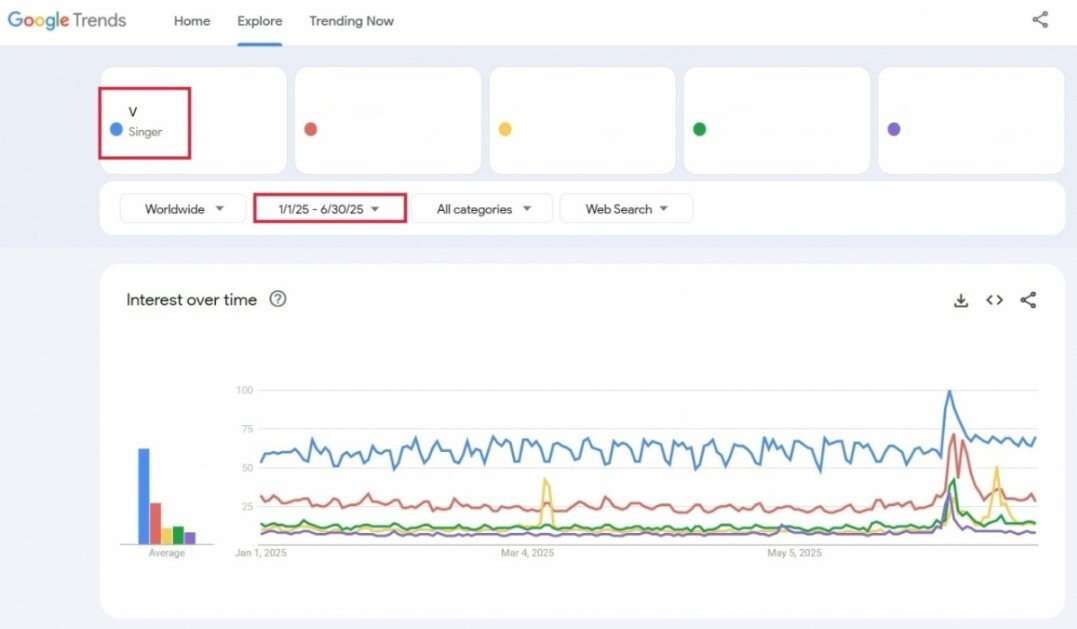
Task: Click the Google Trends logo
Action: pos(67,21)
